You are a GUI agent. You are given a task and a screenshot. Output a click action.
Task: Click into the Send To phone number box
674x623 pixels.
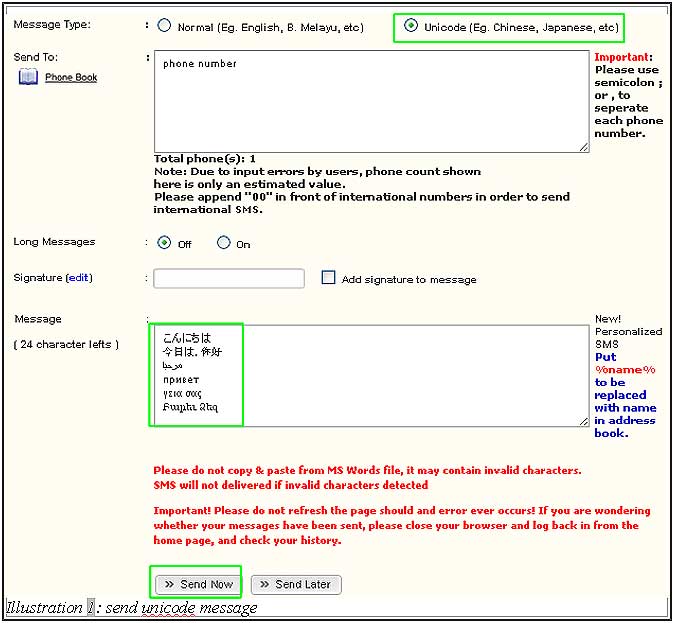[371, 101]
